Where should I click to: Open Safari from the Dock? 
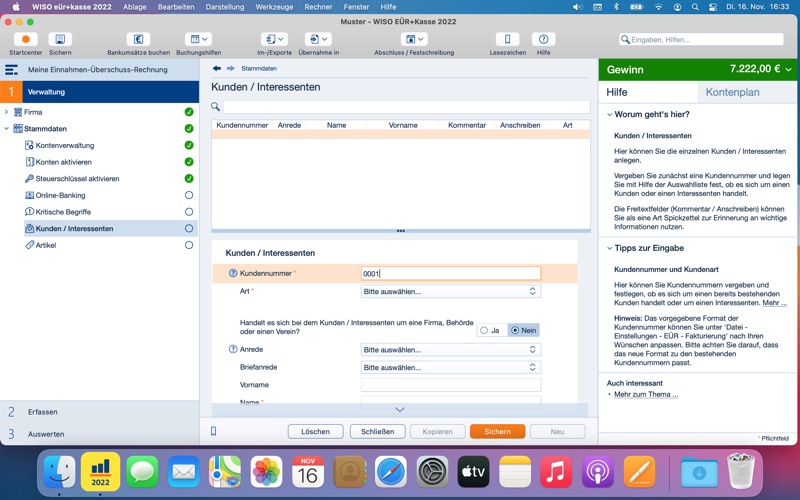click(x=391, y=472)
